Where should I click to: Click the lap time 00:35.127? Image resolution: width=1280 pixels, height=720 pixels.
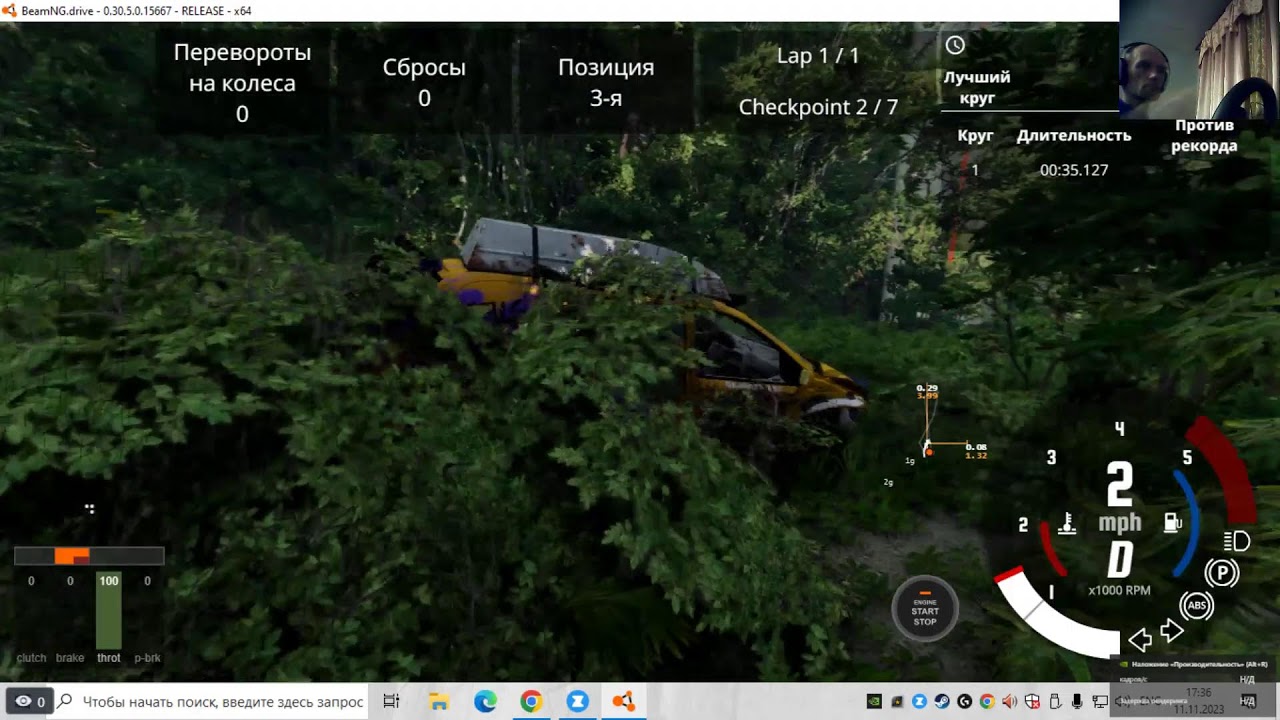coord(1074,170)
